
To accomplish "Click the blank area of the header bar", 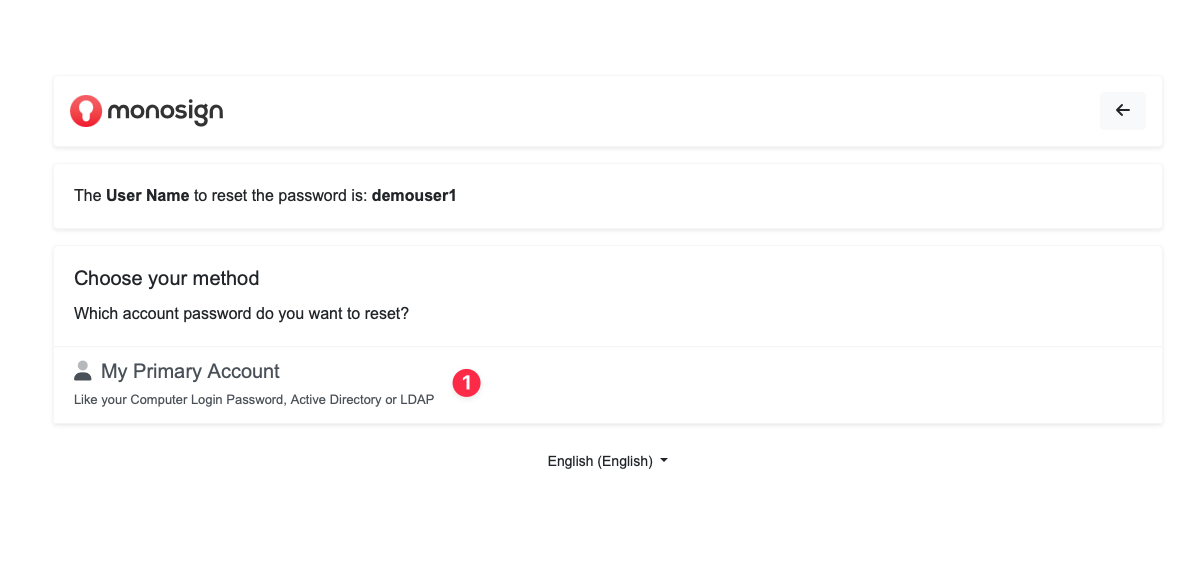I will point(650,111).
